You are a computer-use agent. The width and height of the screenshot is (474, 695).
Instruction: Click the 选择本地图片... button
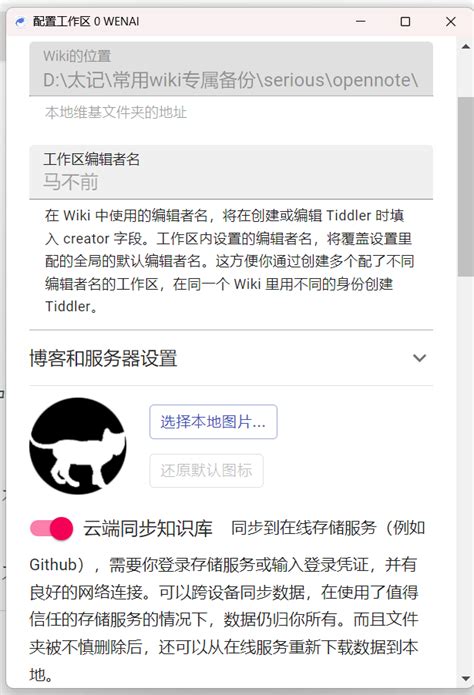(x=213, y=422)
